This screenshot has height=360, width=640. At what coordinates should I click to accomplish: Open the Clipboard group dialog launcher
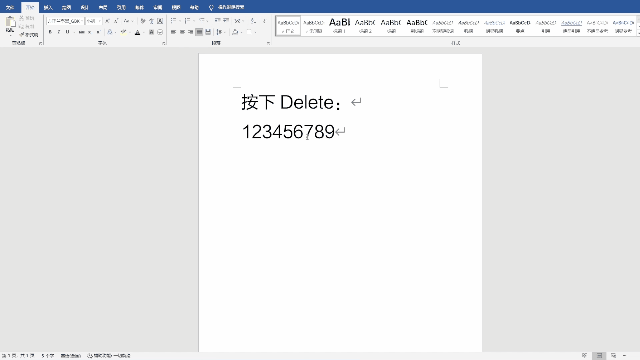coord(40,43)
